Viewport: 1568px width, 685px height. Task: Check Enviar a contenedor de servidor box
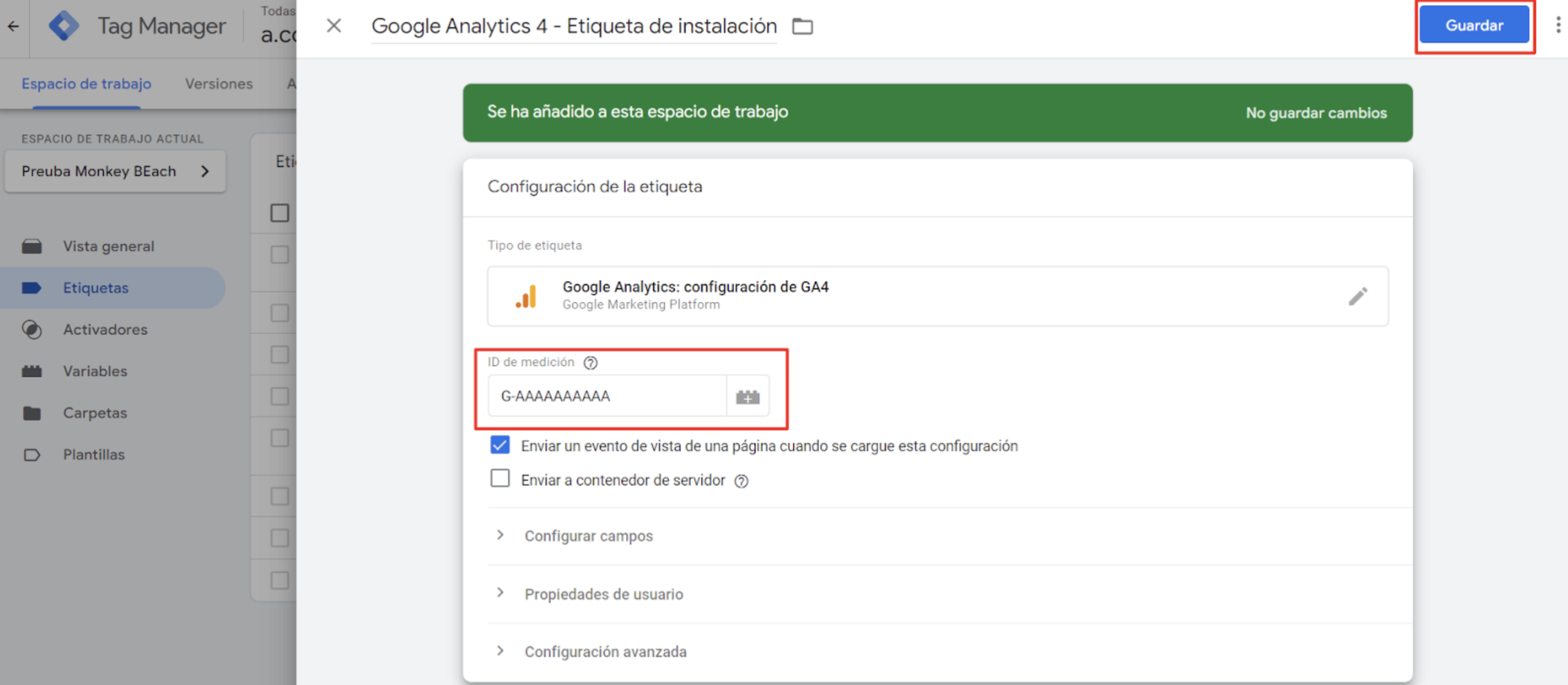pyautogui.click(x=500, y=478)
